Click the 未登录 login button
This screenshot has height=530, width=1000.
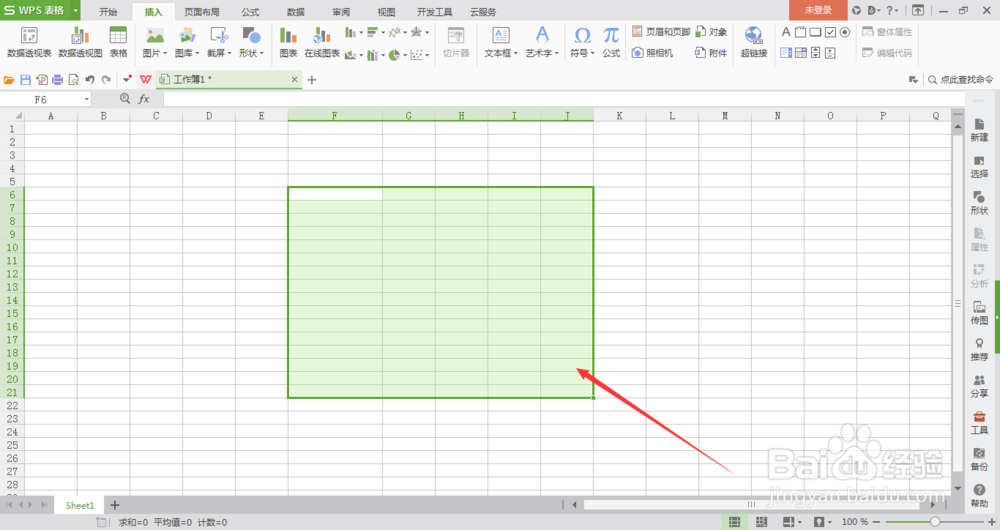(x=818, y=10)
